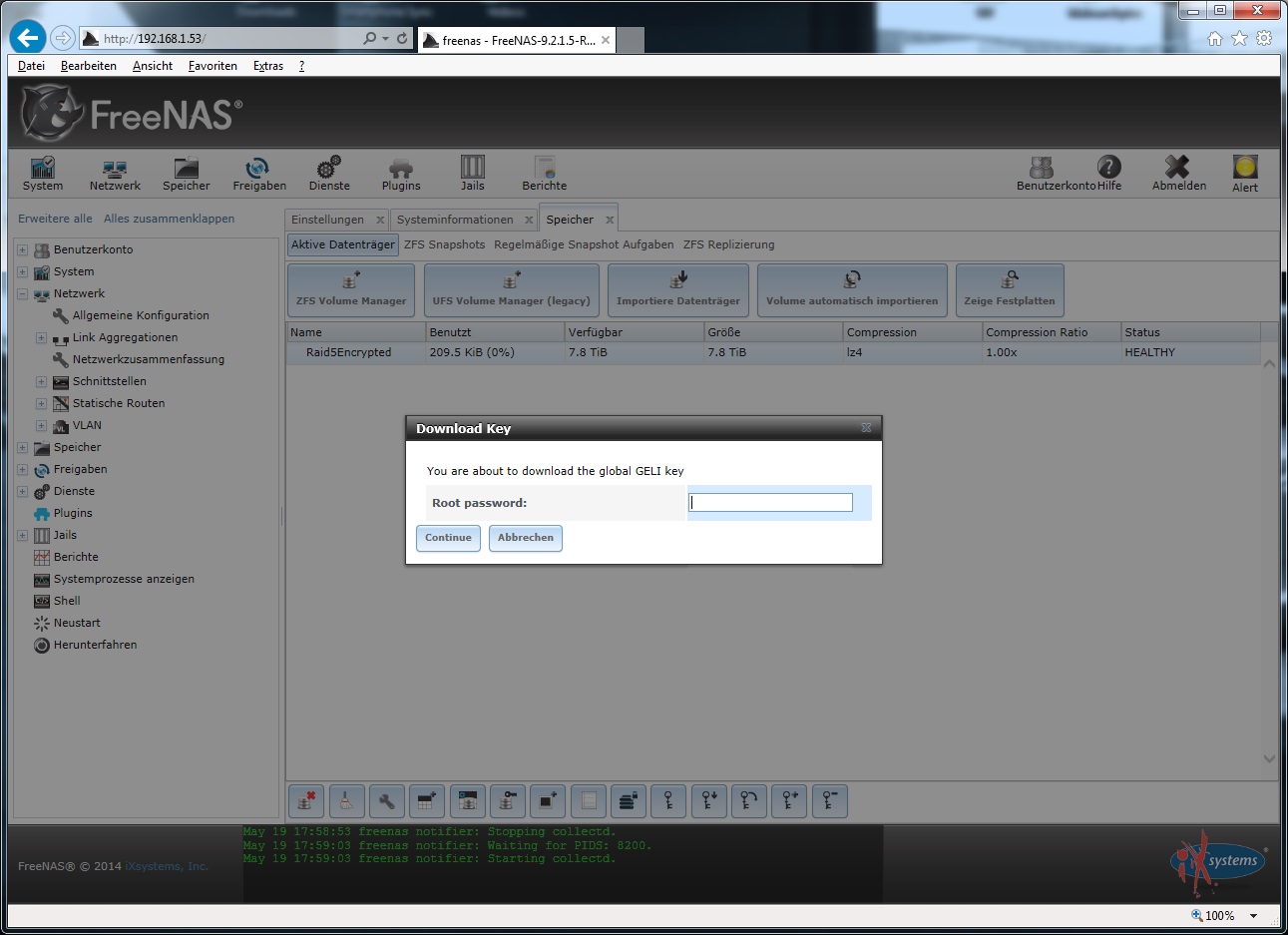The height and width of the screenshot is (935, 1288).
Task: Click the browser home icon
Action: (1214, 39)
